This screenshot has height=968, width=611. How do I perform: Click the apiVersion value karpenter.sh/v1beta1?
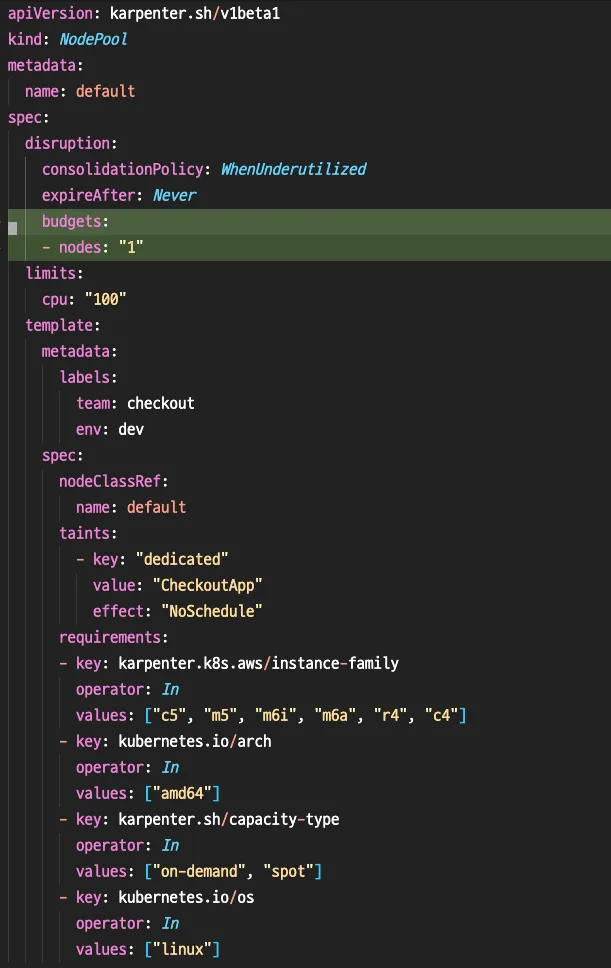click(194, 14)
